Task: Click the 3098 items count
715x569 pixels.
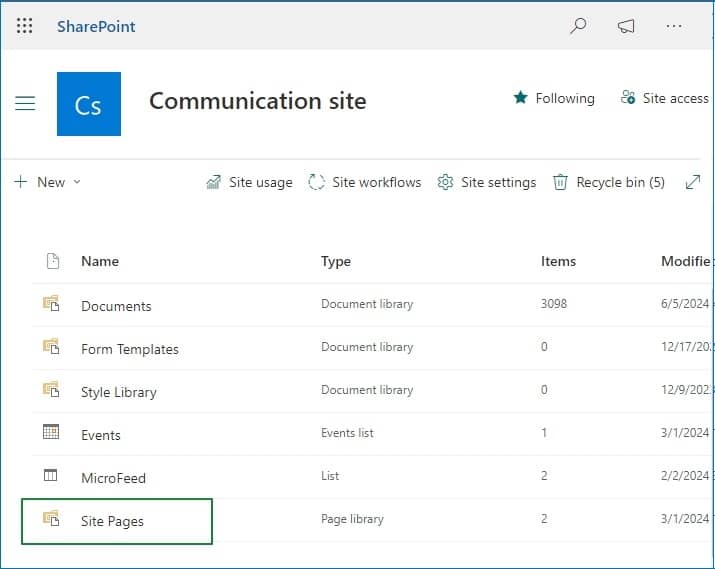Action: (x=554, y=304)
